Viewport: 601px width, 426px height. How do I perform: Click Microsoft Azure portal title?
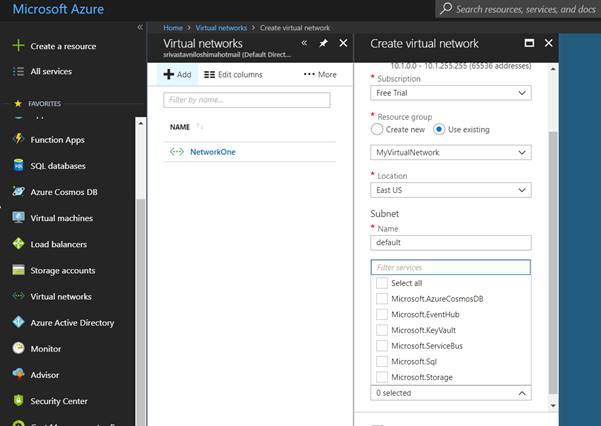pyautogui.click(x=58, y=9)
